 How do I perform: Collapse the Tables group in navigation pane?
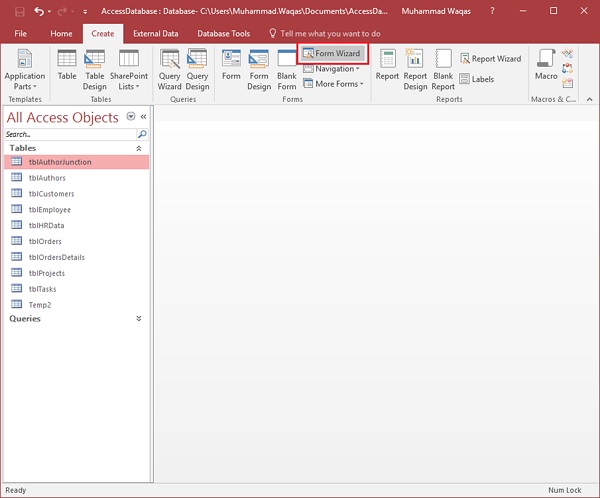pos(138,148)
